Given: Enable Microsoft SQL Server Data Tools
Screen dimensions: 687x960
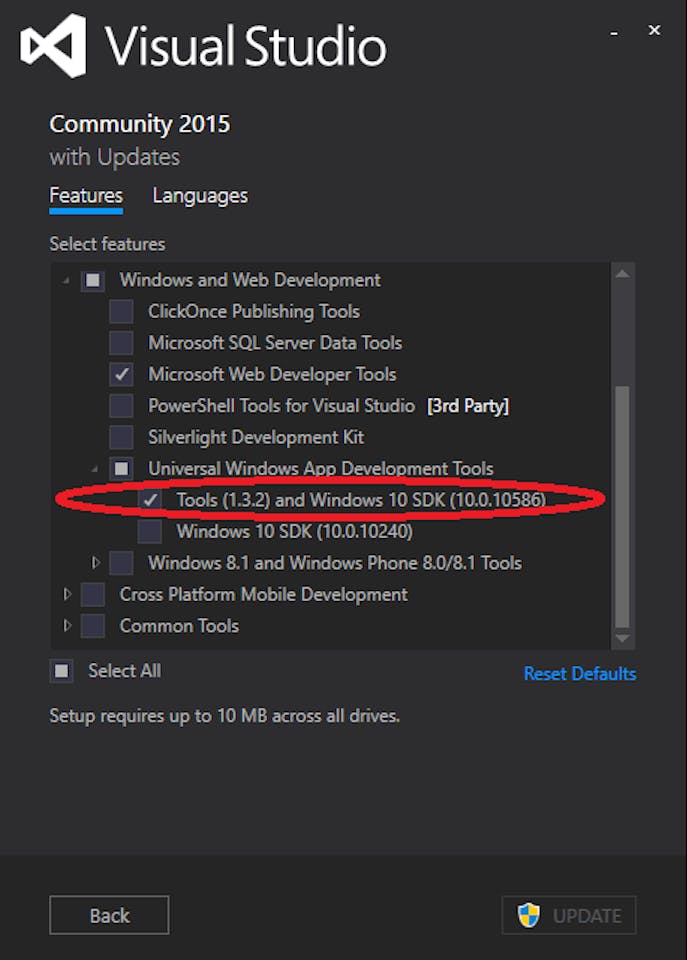Looking at the screenshot, I should pos(121,343).
